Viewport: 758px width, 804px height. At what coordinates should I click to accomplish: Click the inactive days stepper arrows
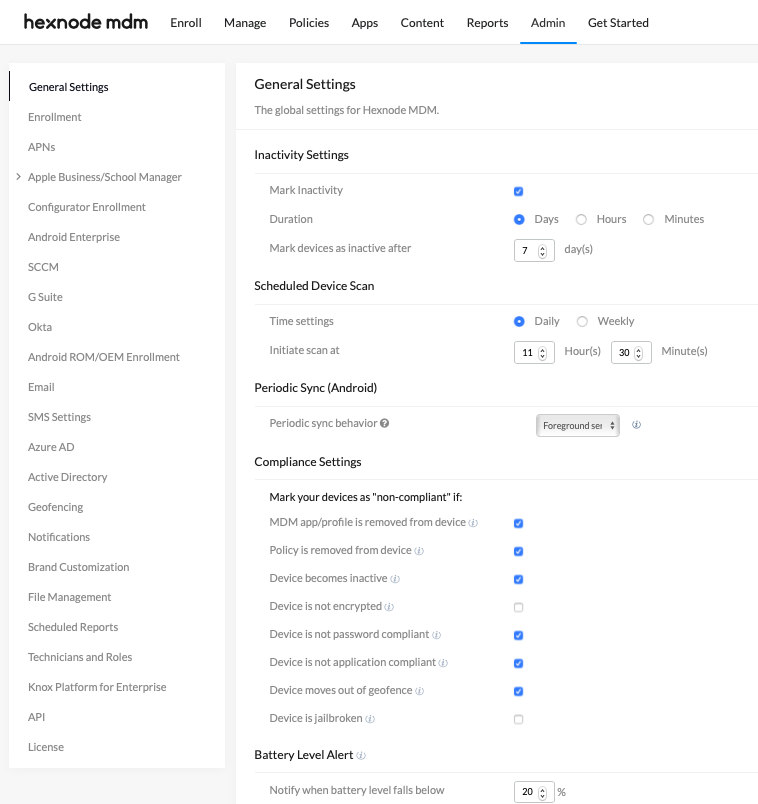(x=542, y=251)
